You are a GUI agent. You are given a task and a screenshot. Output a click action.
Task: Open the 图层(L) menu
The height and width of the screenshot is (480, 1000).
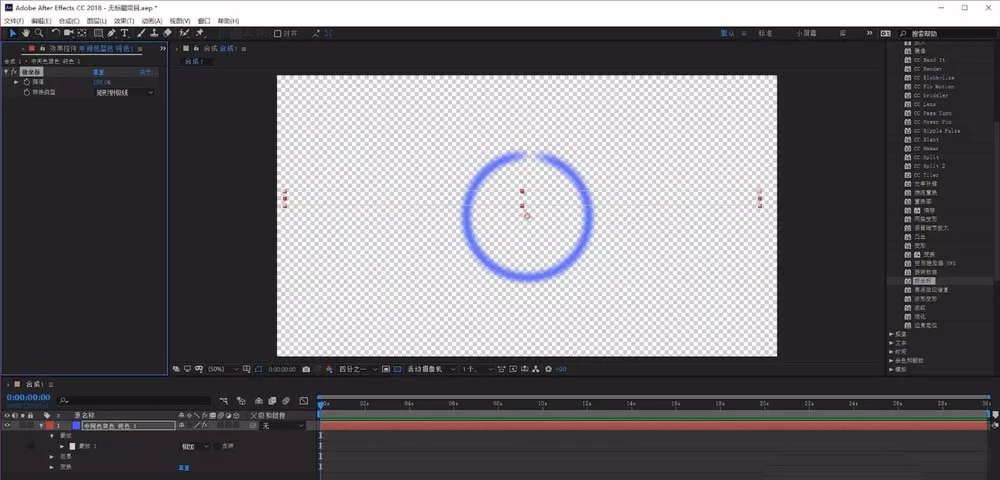[96, 21]
